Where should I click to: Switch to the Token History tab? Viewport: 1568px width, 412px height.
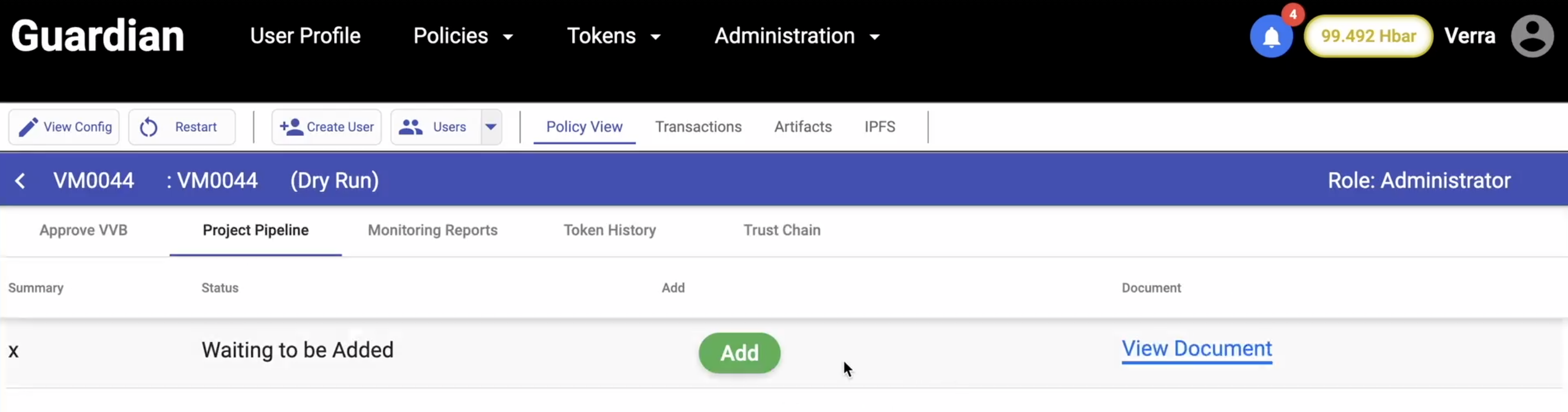(610, 230)
